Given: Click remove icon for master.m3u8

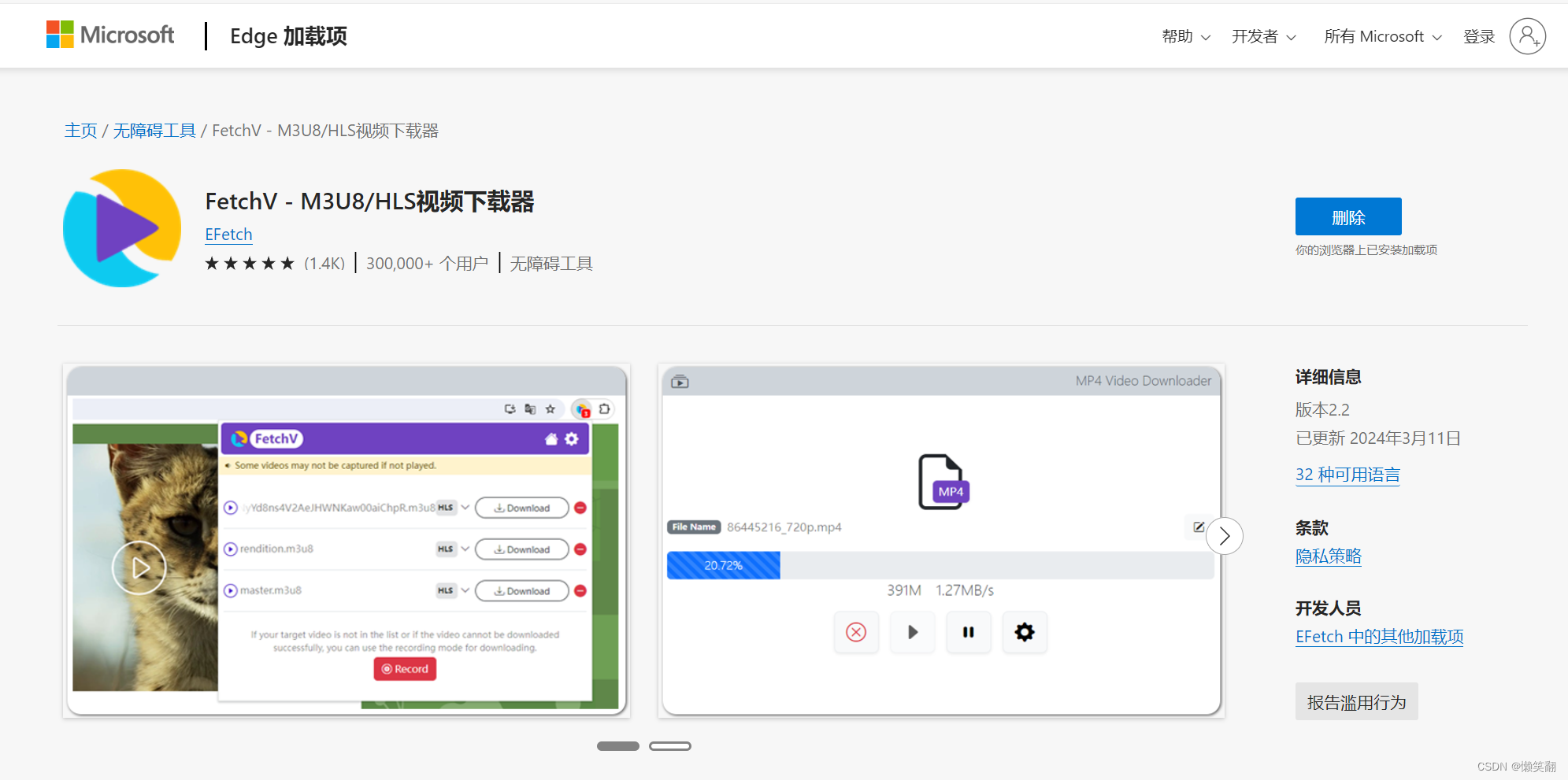Looking at the screenshot, I should click(x=580, y=591).
